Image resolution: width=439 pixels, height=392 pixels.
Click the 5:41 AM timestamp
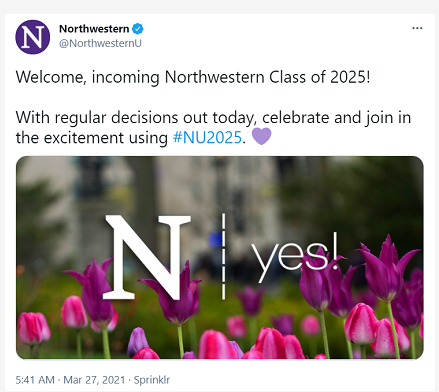pos(35,380)
